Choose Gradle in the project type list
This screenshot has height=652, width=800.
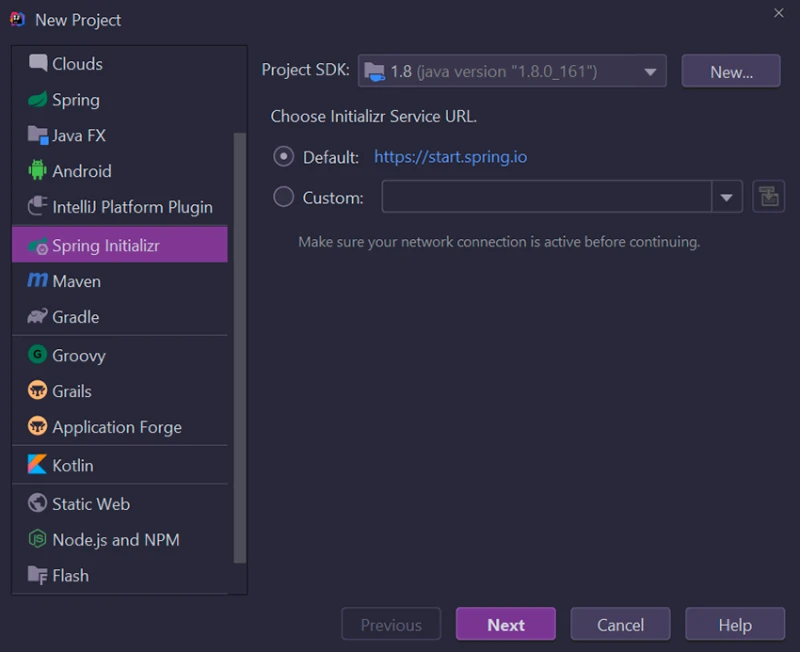(120, 316)
